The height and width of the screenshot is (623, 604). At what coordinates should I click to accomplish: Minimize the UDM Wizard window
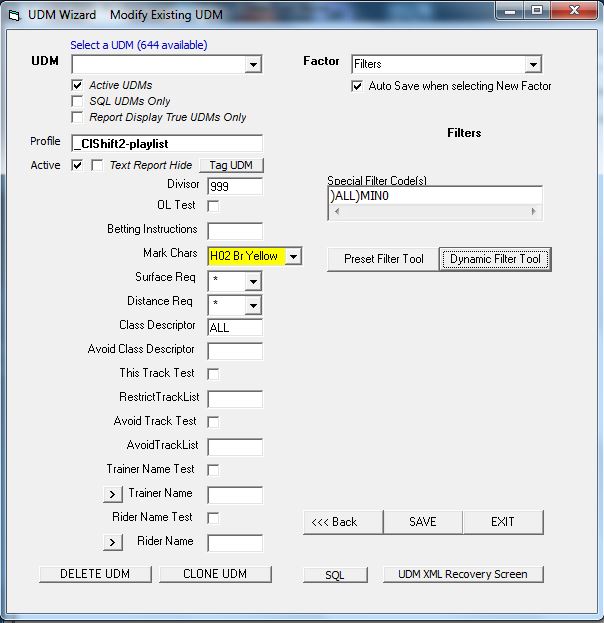[510, 11]
